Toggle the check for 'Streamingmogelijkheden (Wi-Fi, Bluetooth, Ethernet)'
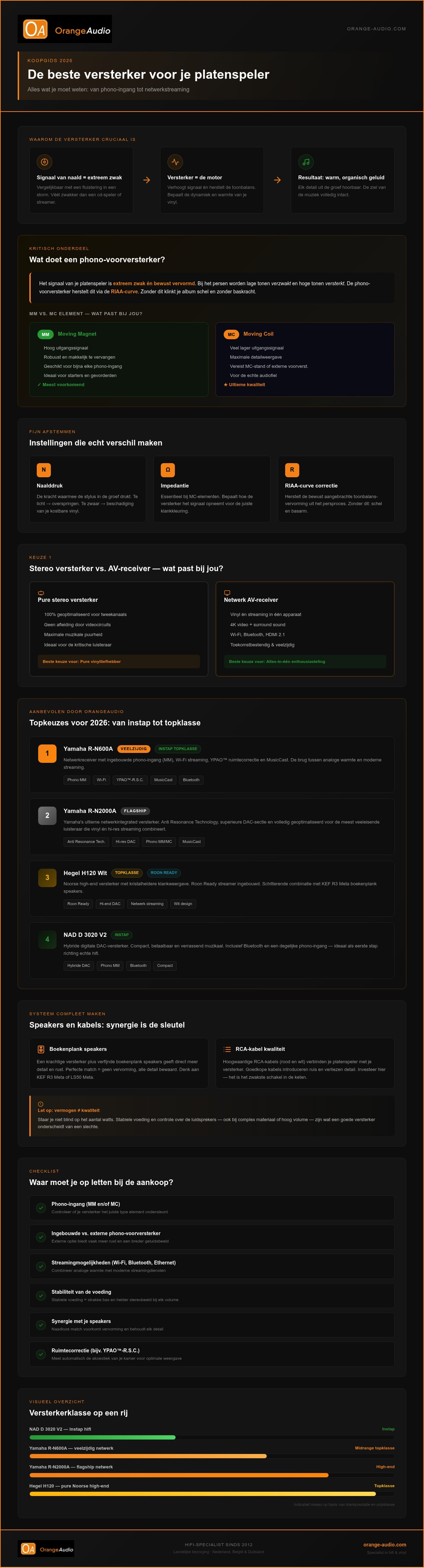The height and width of the screenshot is (1568, 424). pos(41,1266)
